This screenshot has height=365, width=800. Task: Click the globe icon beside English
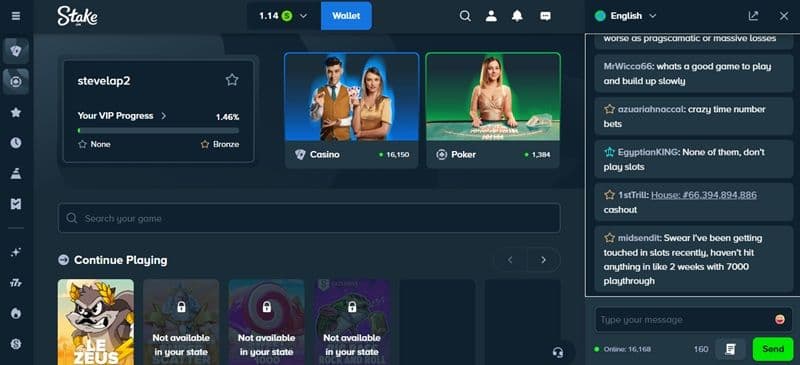(600, 16)
